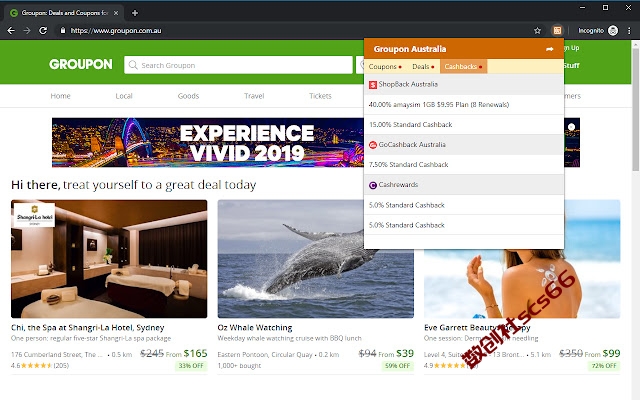Click the Shangri-La hotel logo badge
Image resolution: width=640 pixels, height=400 pixels.
(x=35, y=215)
